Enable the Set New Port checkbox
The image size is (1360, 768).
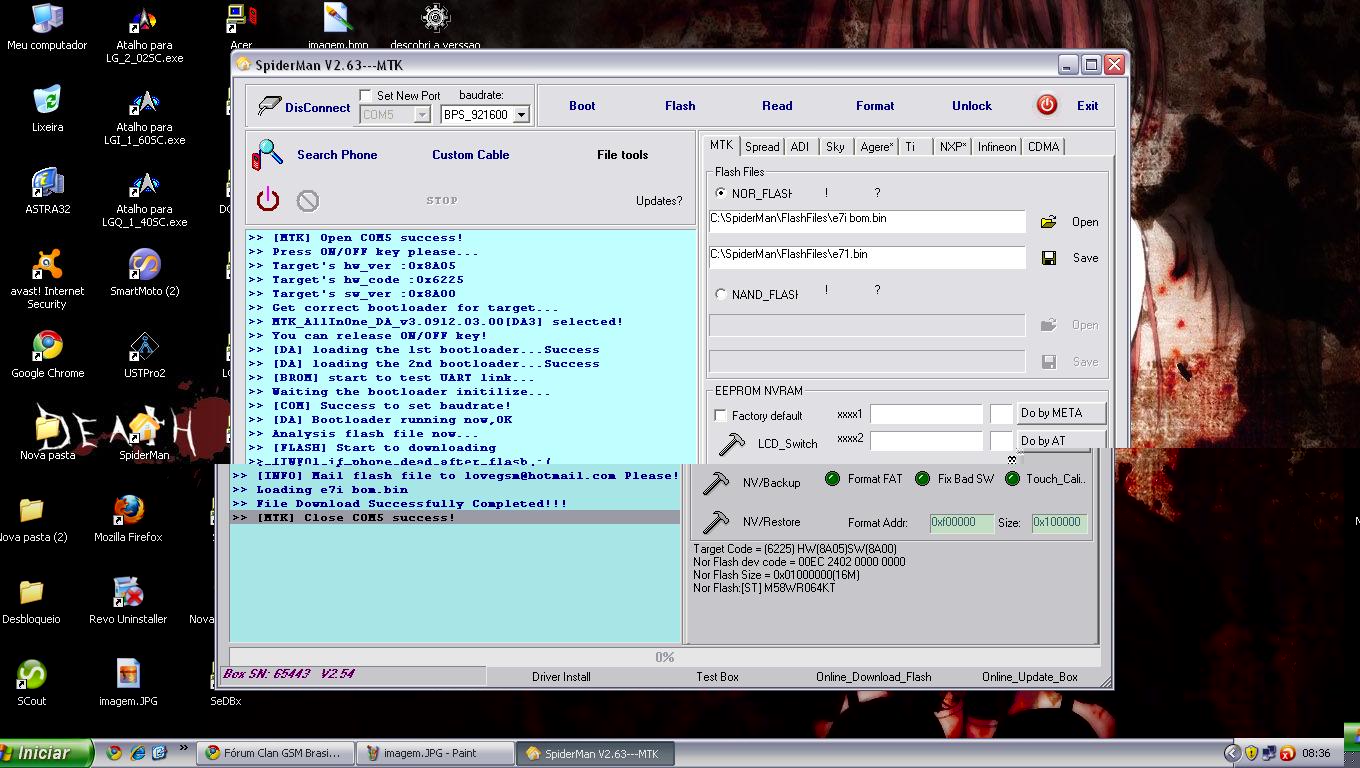365,96
